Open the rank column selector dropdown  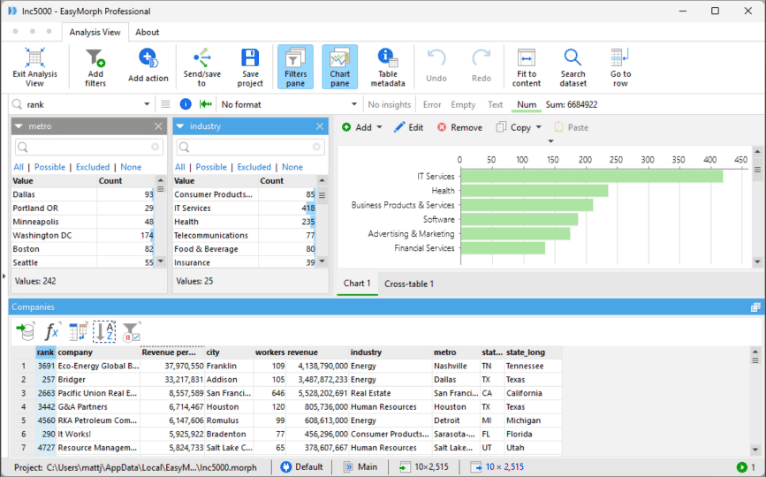[x=147, y=104]
